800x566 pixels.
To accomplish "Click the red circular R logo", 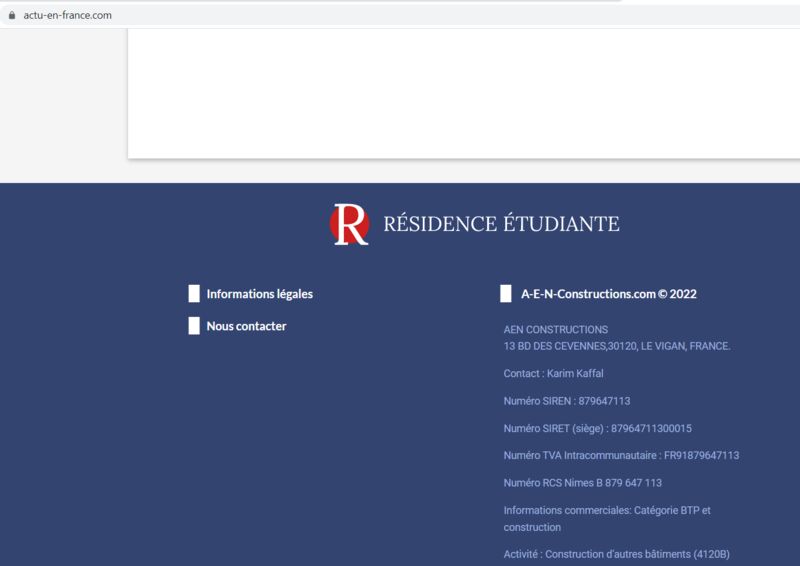I will coord(349,224).
